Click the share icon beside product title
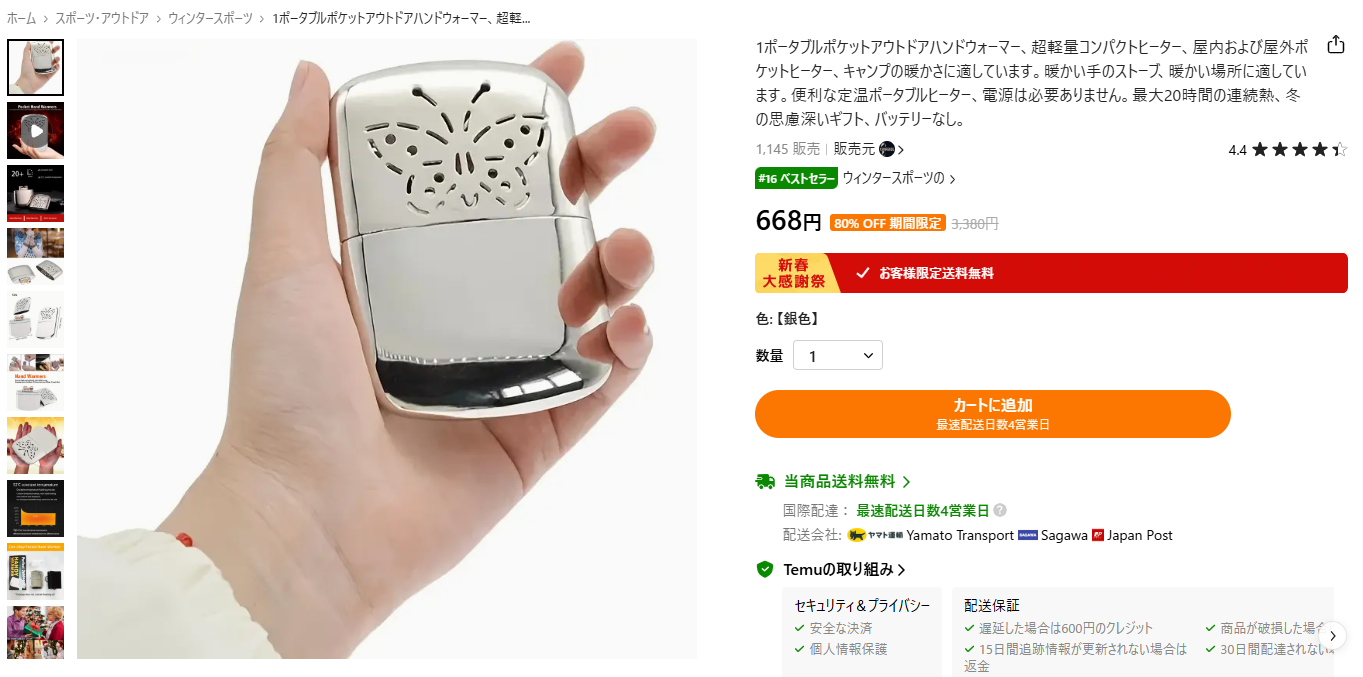This screenshot has height=677, width=1363. pos(1335,45)
